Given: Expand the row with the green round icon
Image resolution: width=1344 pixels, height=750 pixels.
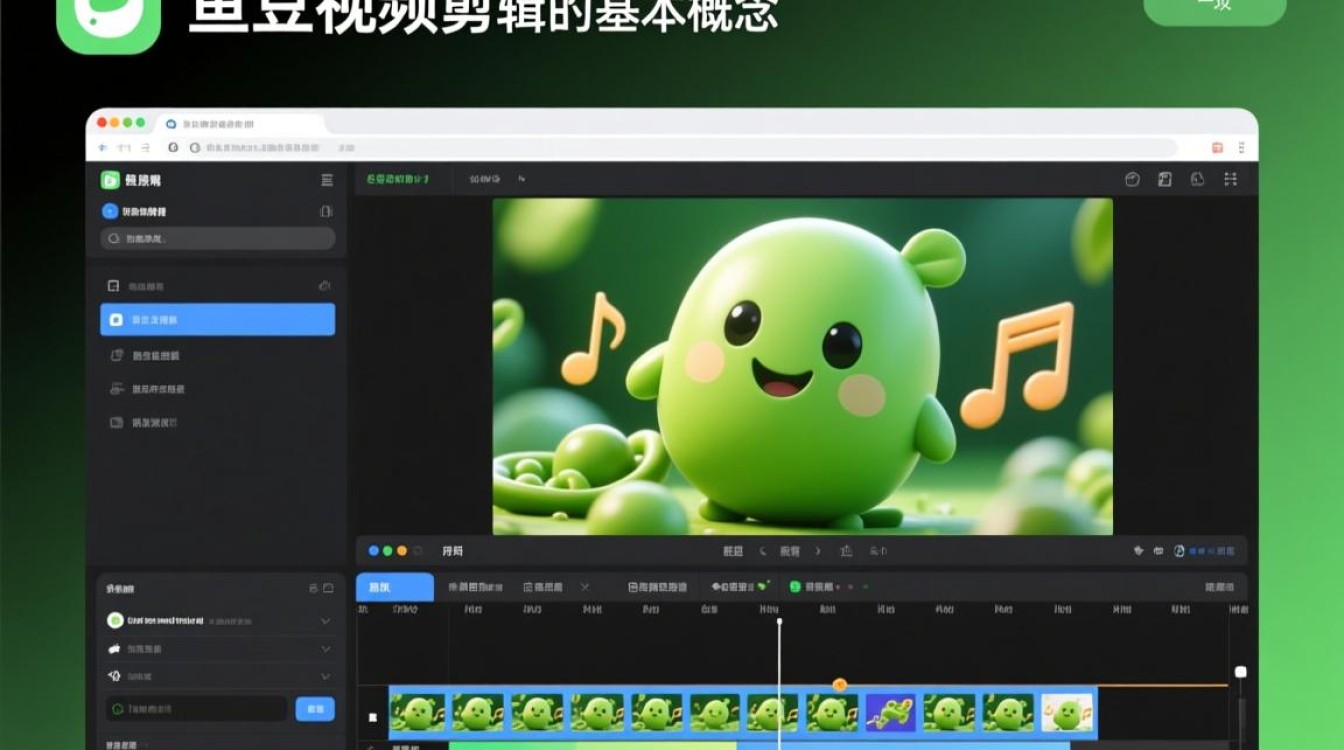Looking at the screenshot, I should tap(325, 621).
